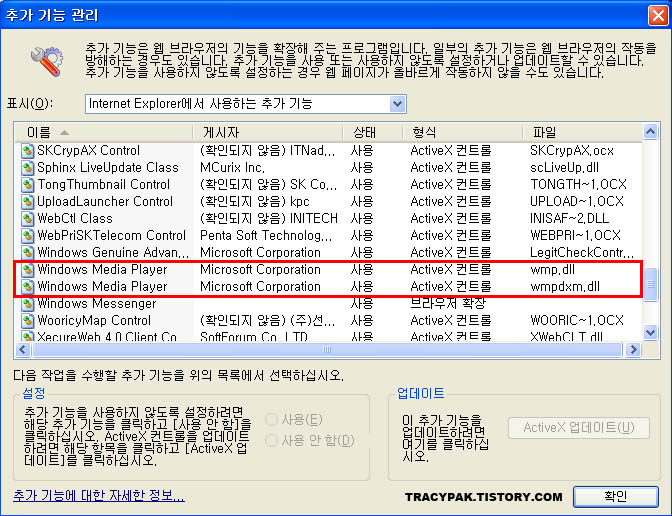Sort list by 게시자 column header
This screenshot has height=516, width=672.
tap(268, 132)
